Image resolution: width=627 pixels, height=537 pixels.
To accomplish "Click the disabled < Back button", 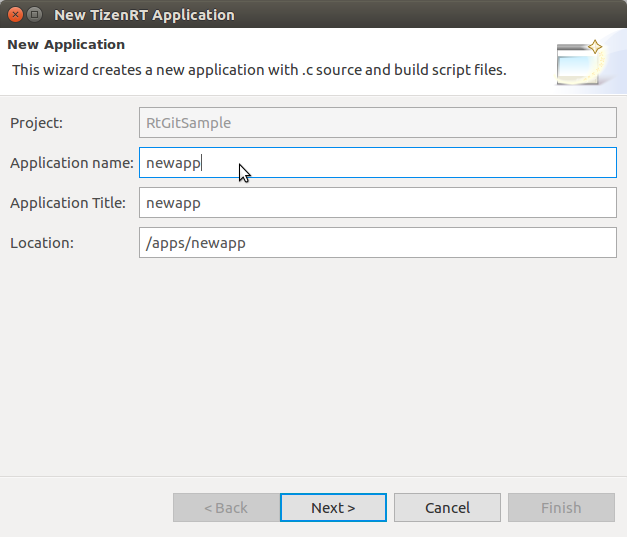I will click(x=226, y=508).
